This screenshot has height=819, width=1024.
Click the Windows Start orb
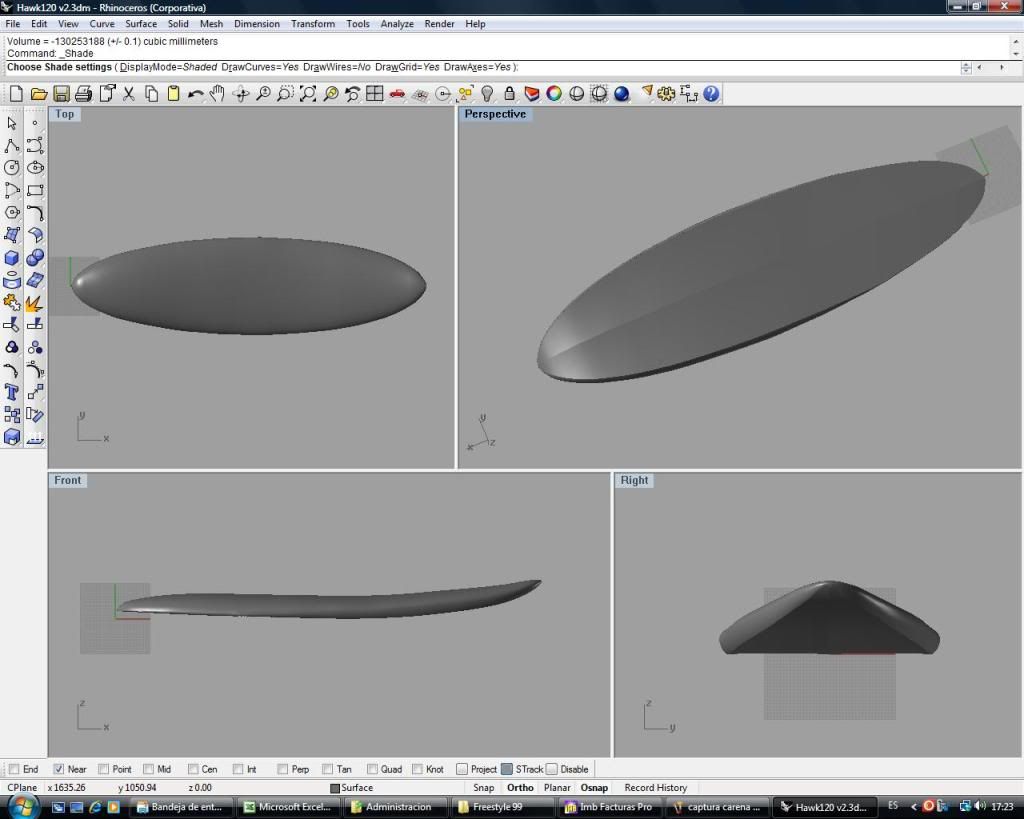coord(23,807)
